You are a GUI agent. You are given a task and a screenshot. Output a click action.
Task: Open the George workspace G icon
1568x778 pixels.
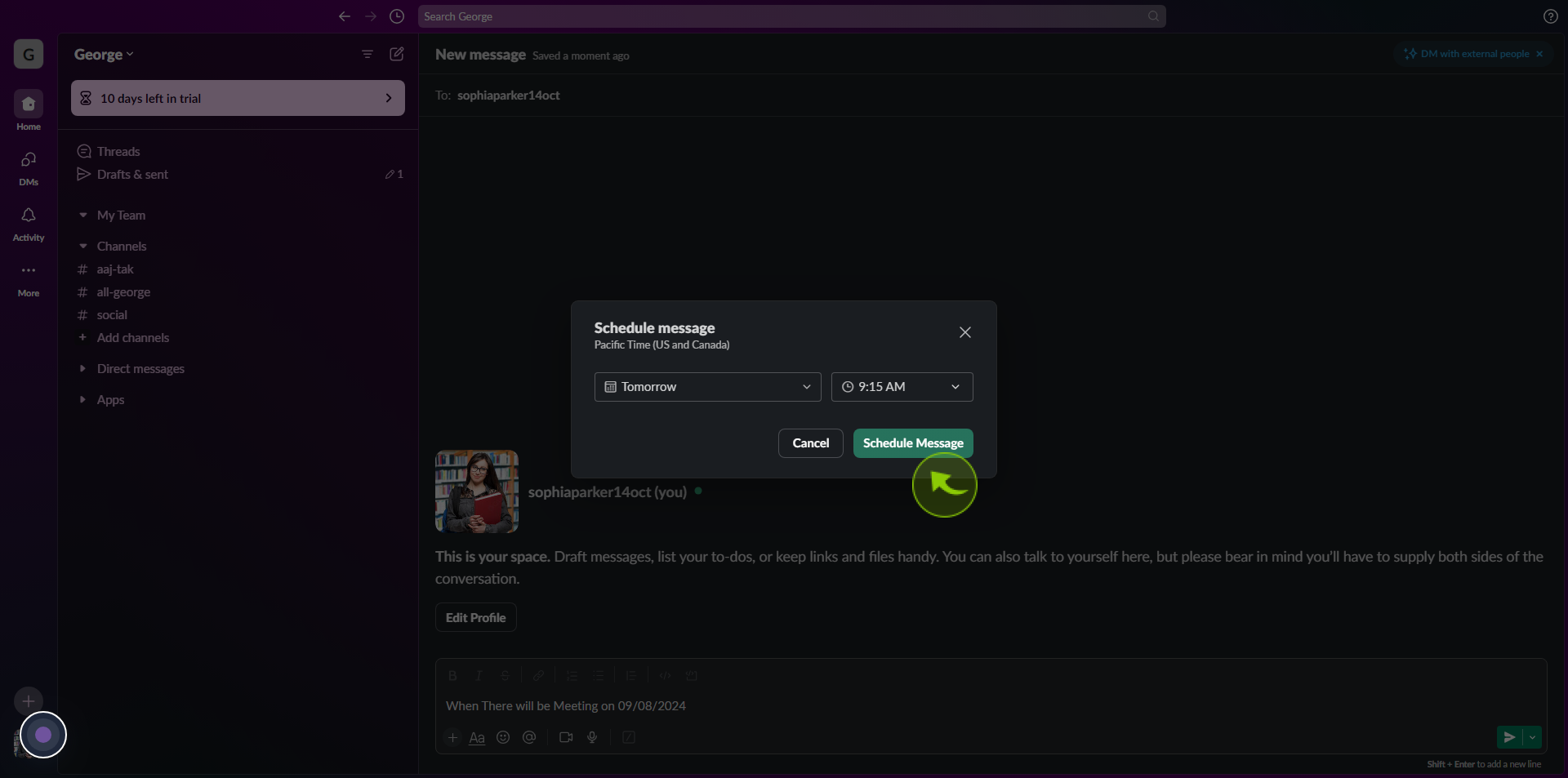click(29, 55)
